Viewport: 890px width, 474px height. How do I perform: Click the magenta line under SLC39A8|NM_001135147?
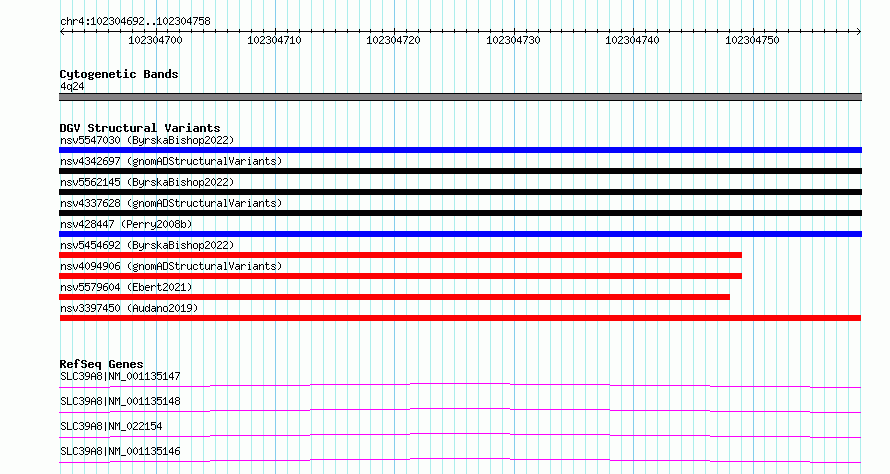[x=460, y=386]
